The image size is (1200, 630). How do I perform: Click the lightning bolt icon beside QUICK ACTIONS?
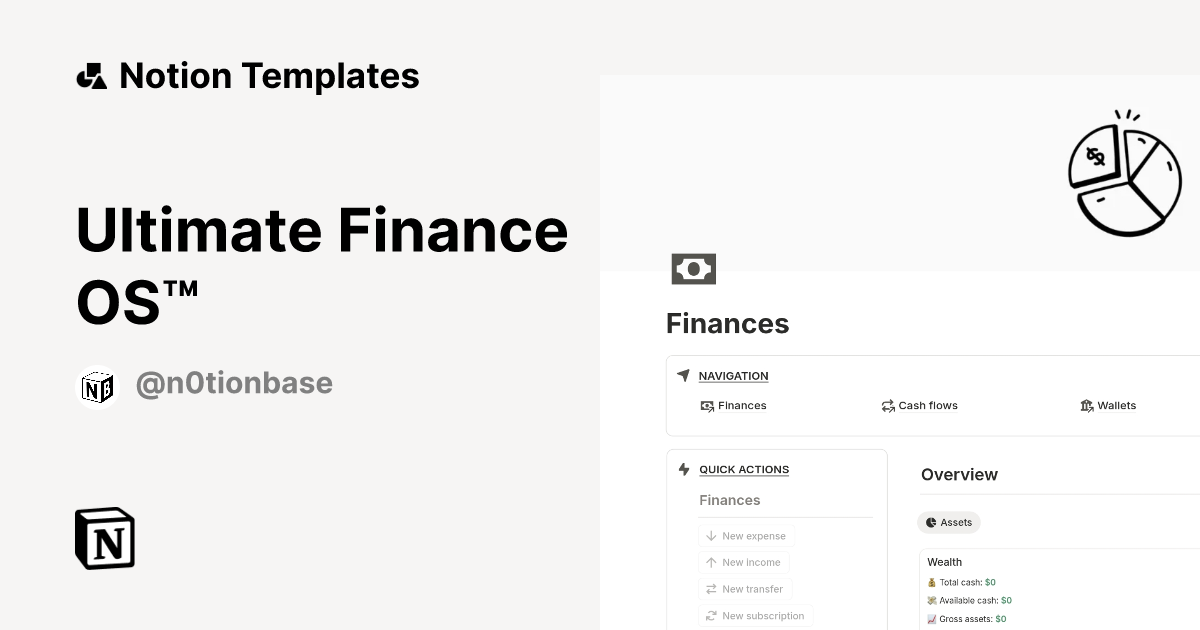(x=683, y=469)
